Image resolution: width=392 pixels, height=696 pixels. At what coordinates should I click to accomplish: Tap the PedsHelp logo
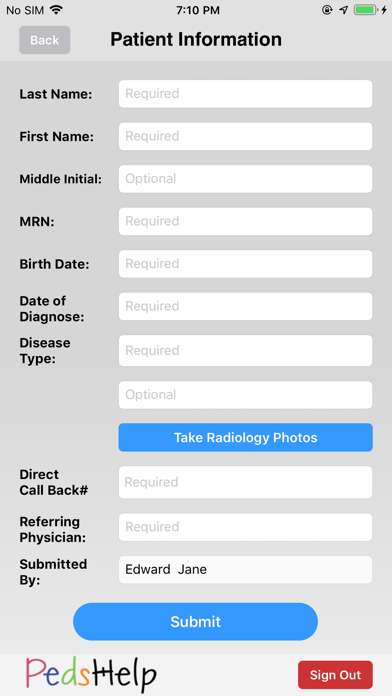tap(91, 674)
